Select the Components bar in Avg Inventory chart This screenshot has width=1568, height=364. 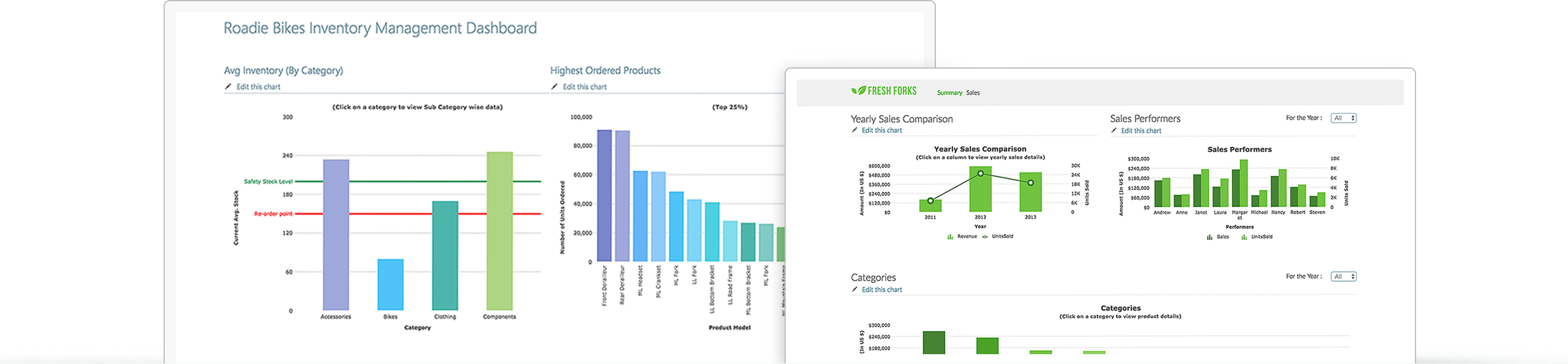pyautogui.click(x=500, y=231)
